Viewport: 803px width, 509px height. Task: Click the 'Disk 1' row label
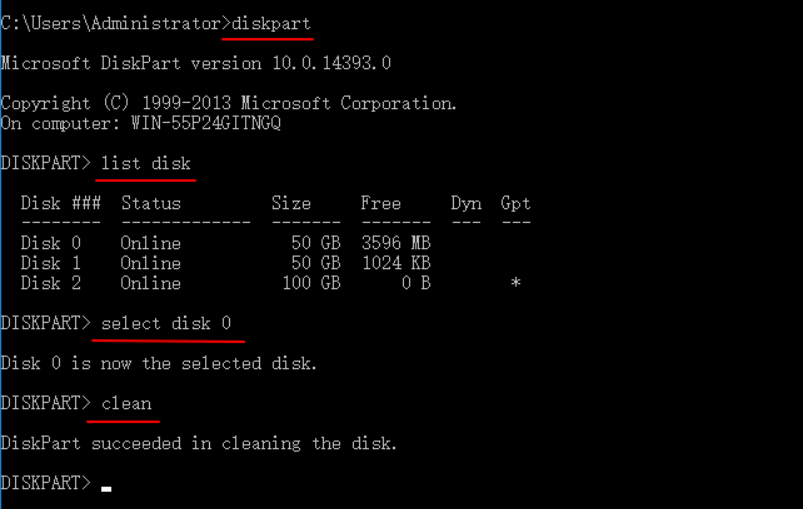[x=50, y=263]
